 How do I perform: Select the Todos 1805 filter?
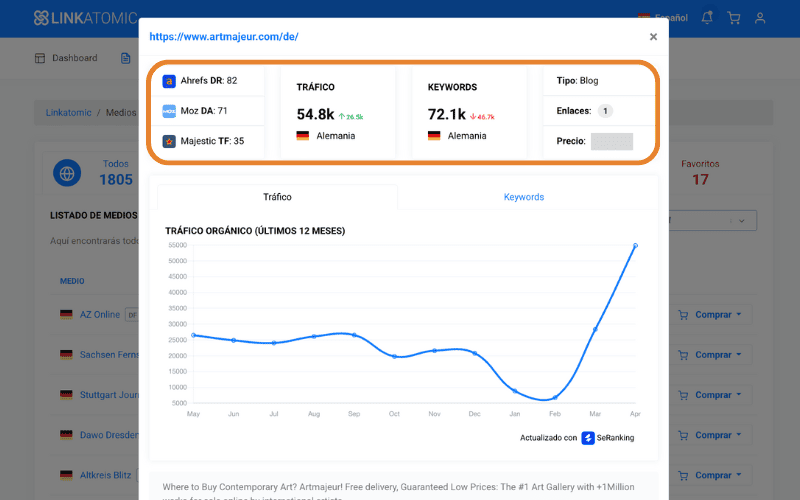[x=116, y=173]
